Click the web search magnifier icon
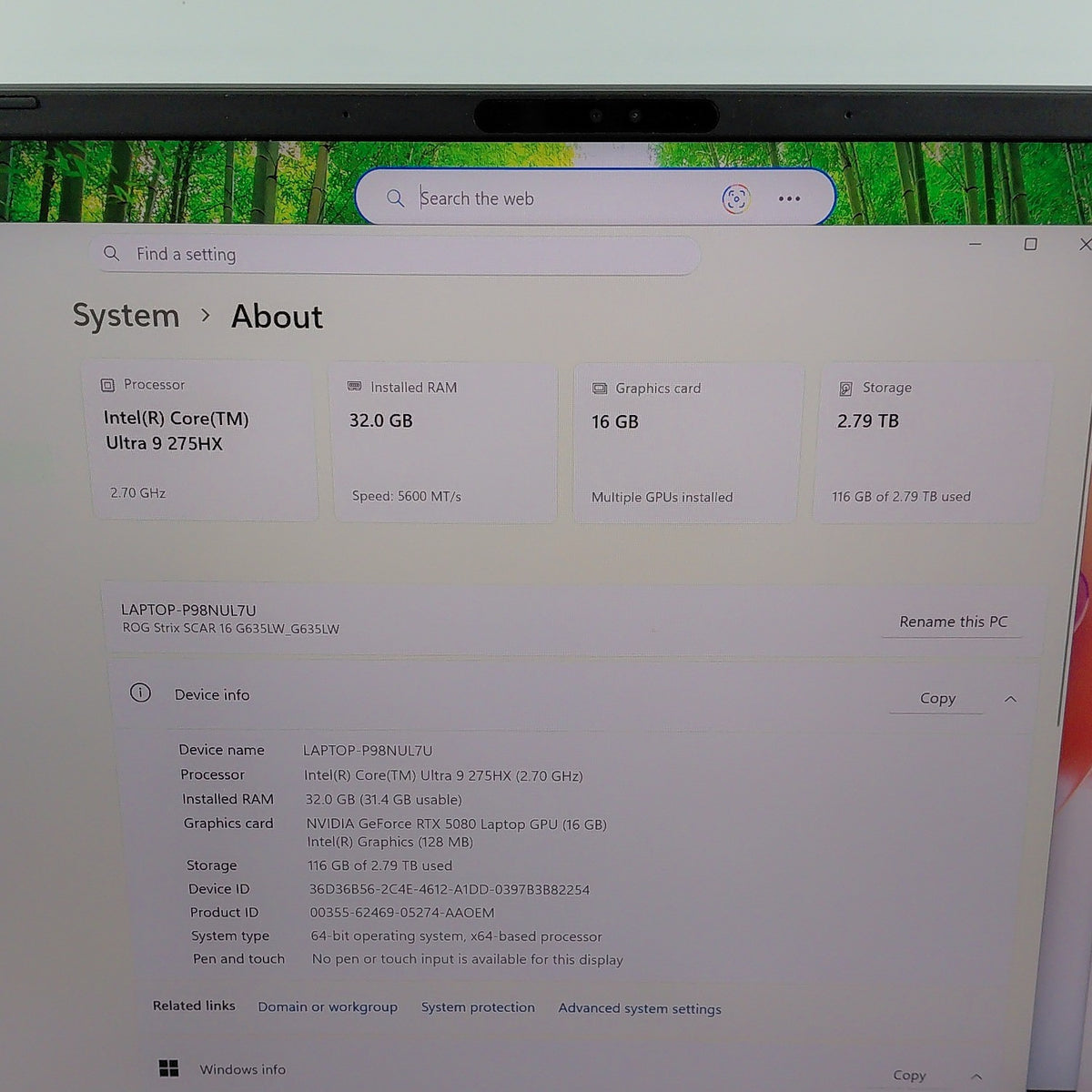 (395, 197)
